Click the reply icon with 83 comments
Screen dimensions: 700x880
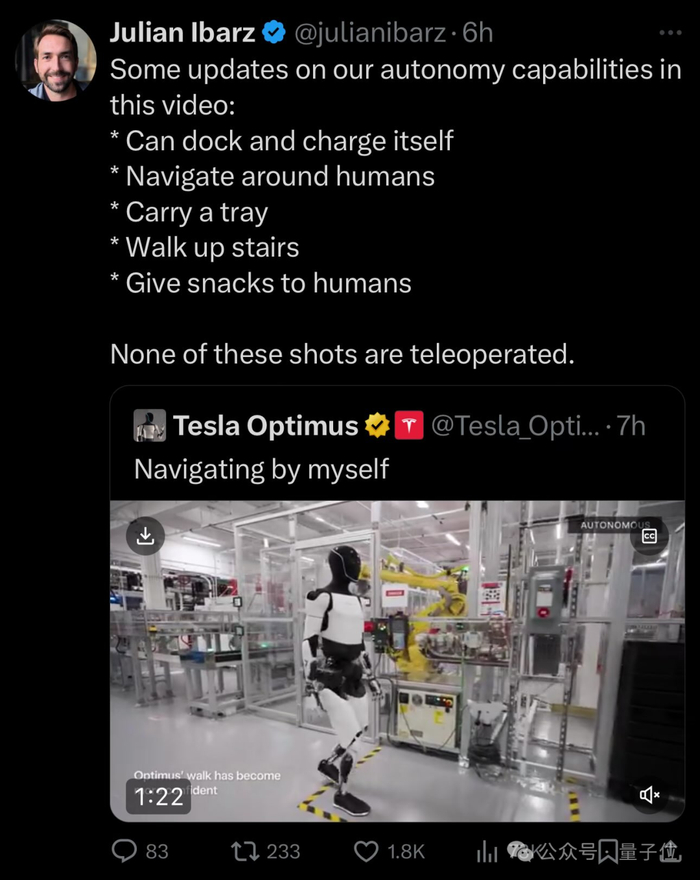[124, 851]
